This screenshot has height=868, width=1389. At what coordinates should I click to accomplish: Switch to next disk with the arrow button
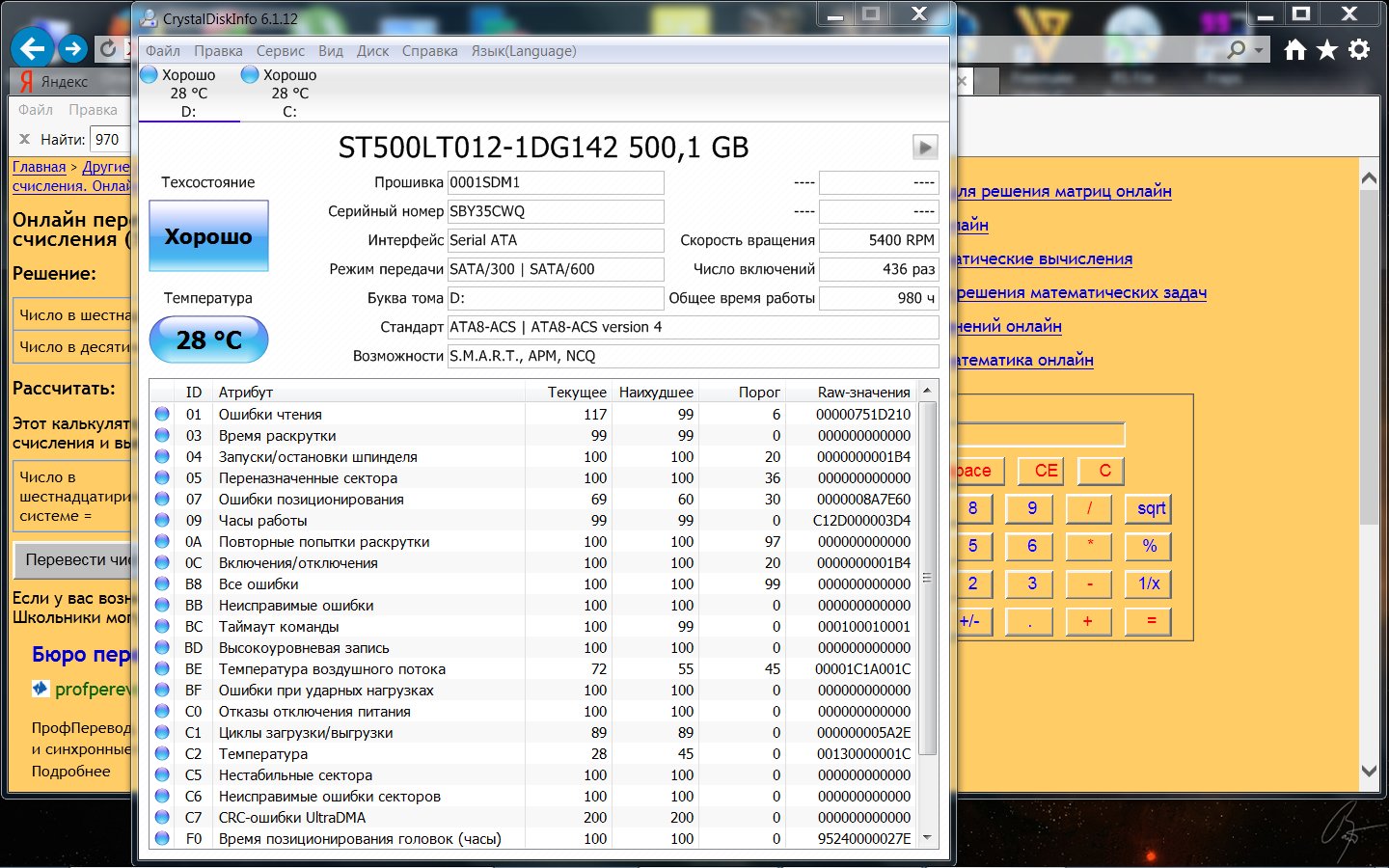tap(925, 147)
